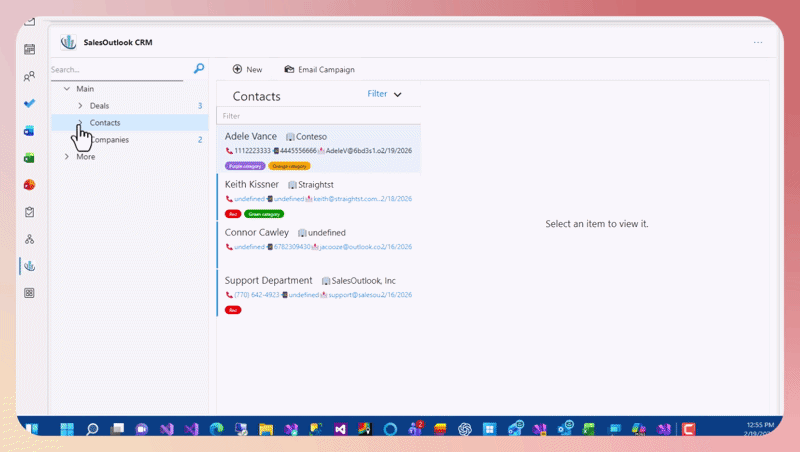
Task: Open the three-dot menu at top right
Action: pyautogui.click(x=758, y=42)
